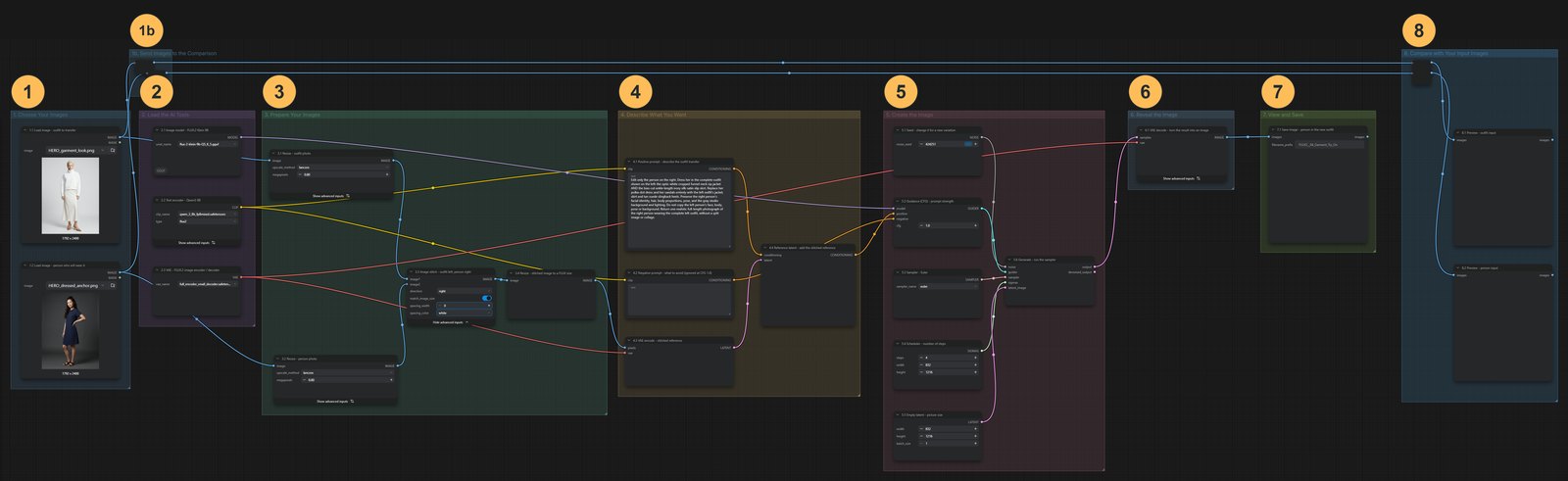This screenshot has width=1568, height=481.
Task: Collapse node 4.4 Reference latent chevron
Action: [764, 248]
